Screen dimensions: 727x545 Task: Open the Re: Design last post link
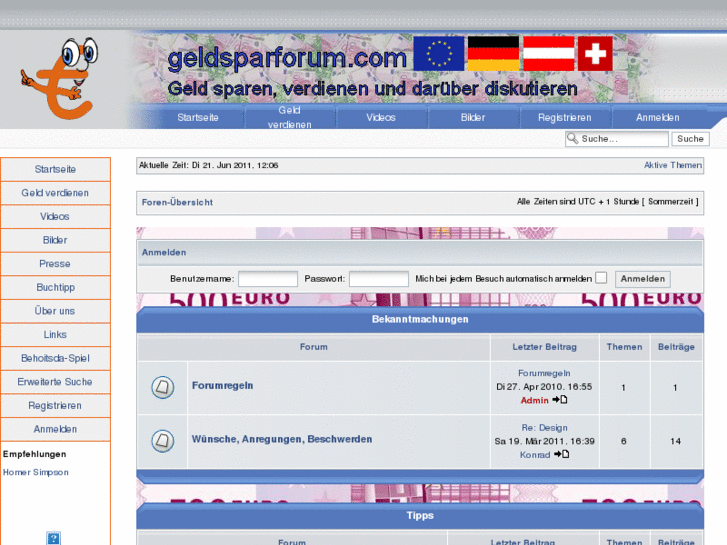[x=544, y=428]
